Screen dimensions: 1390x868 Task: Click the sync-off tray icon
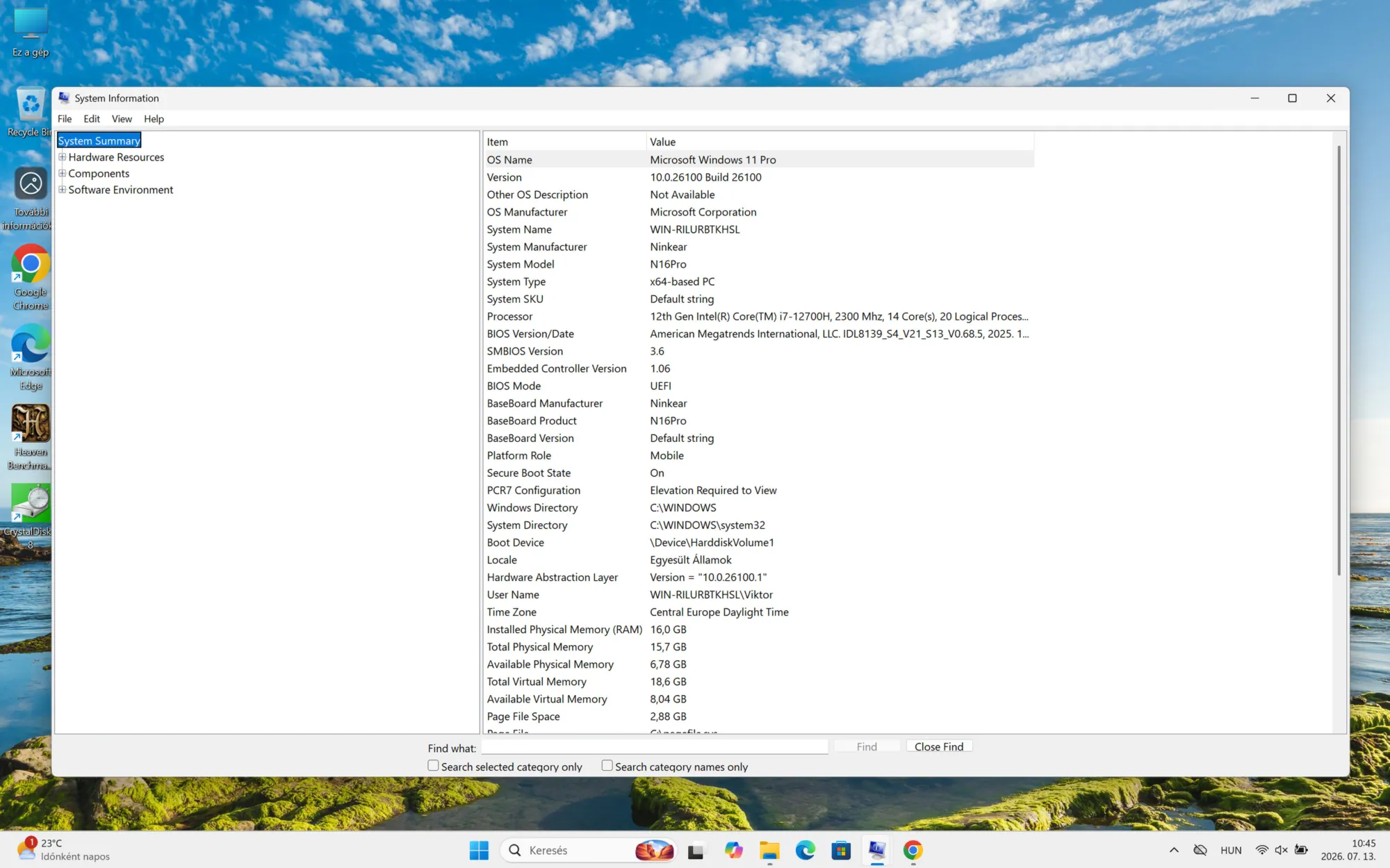pyautogui.click(x=1200, y=850)
